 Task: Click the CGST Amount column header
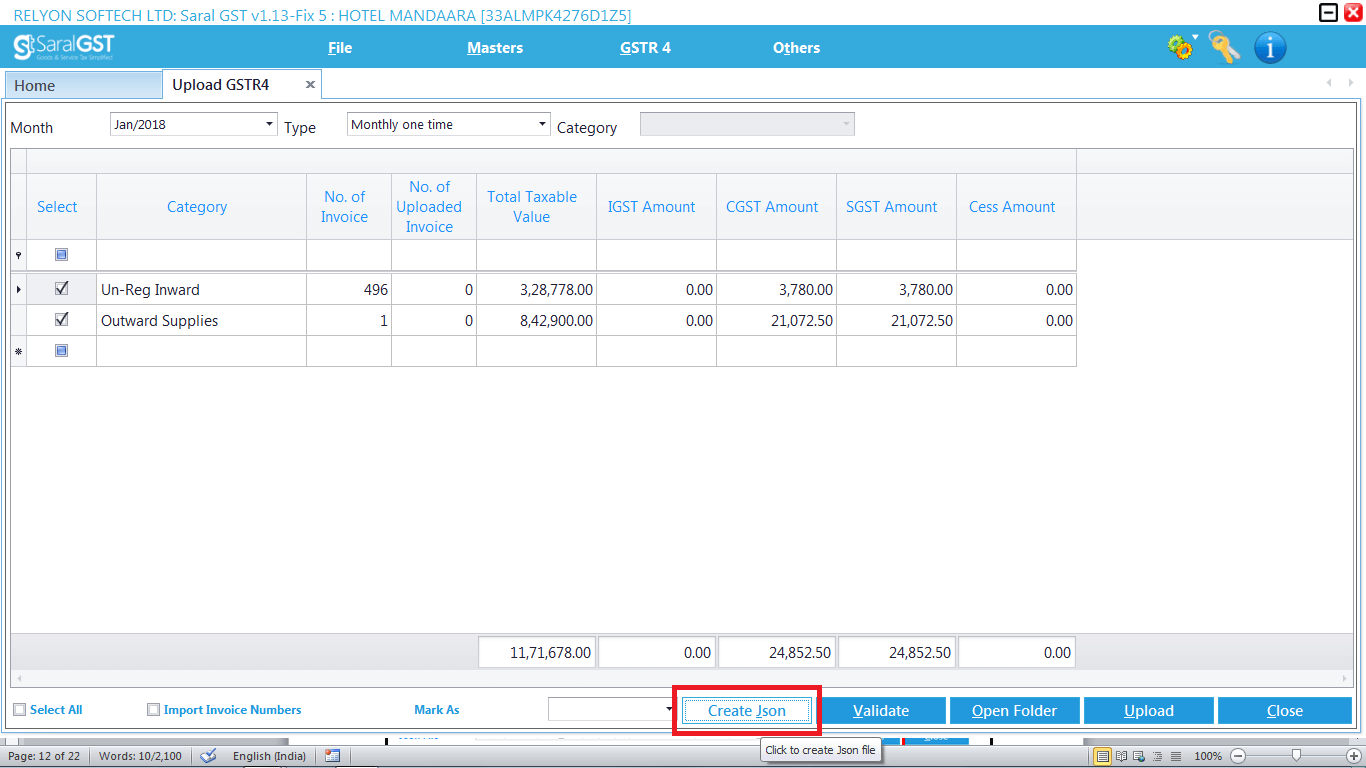click(x=776, y=207)
